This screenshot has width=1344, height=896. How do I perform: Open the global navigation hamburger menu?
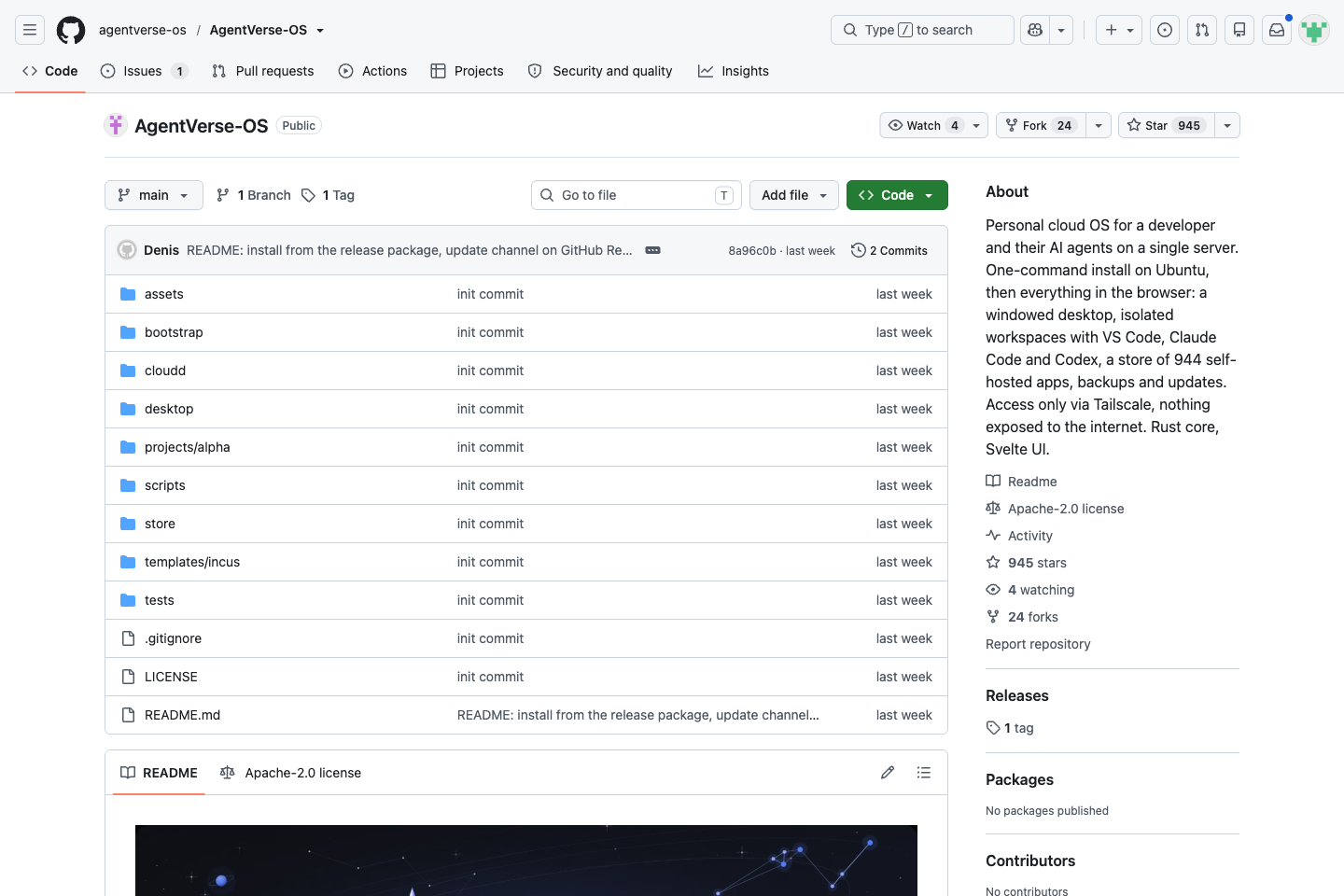tap(30, 30)
